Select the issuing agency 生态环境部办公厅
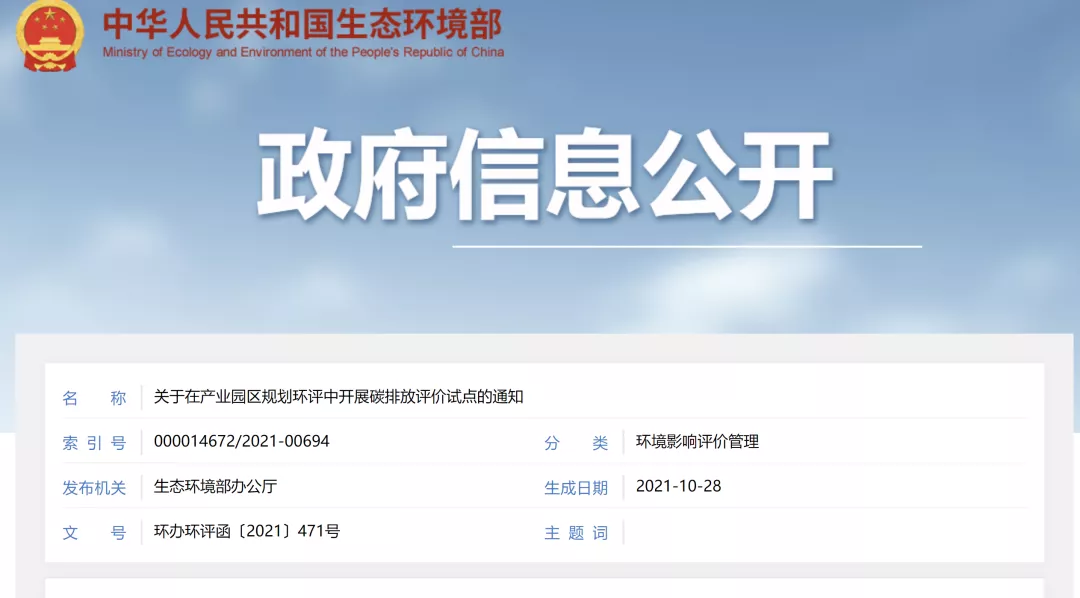This screenshot has height=598, width=1080. pyautogui.click(x=215, y=486)
